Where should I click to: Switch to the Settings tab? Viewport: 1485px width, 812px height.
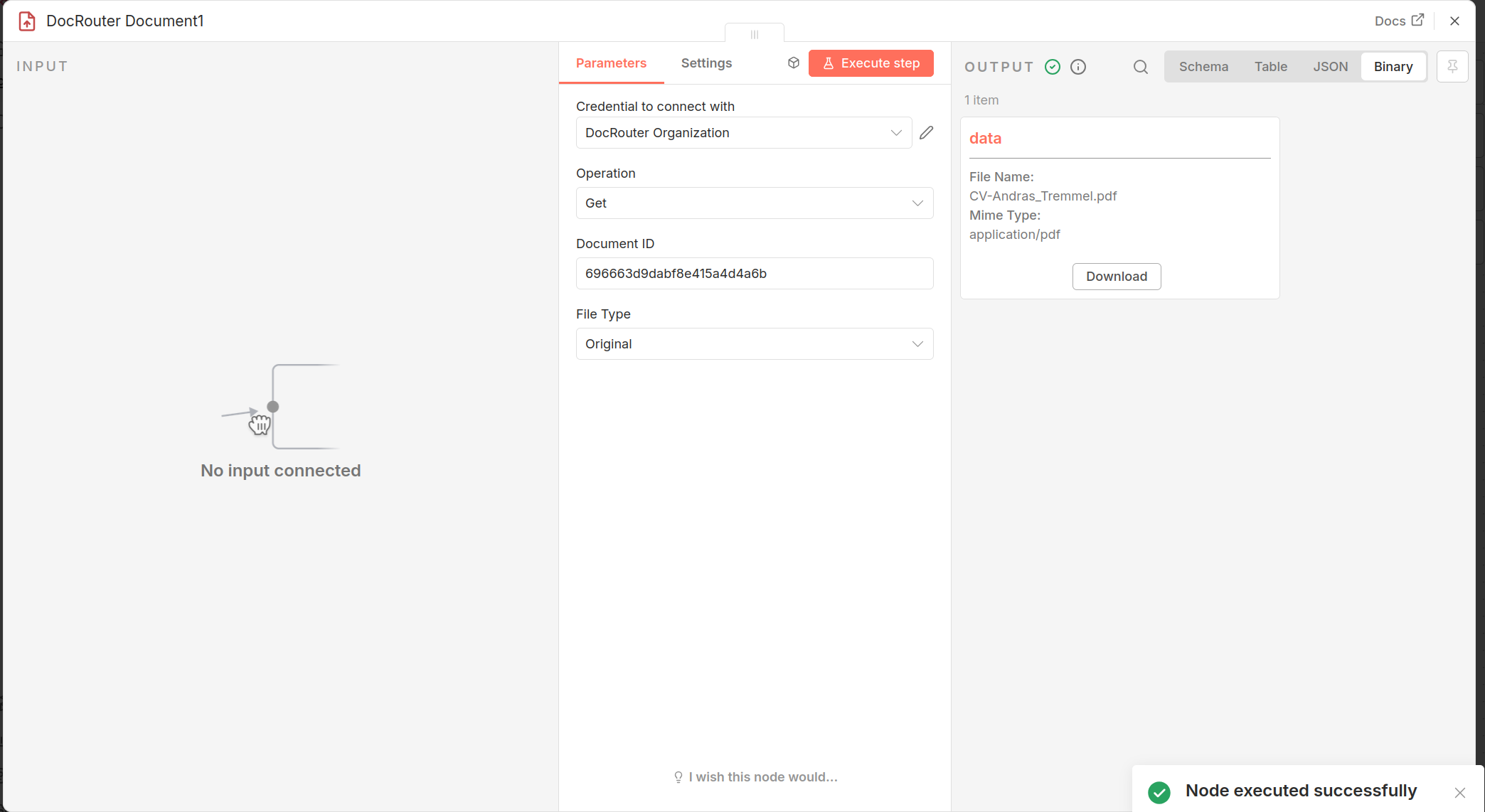click(706, 63)
